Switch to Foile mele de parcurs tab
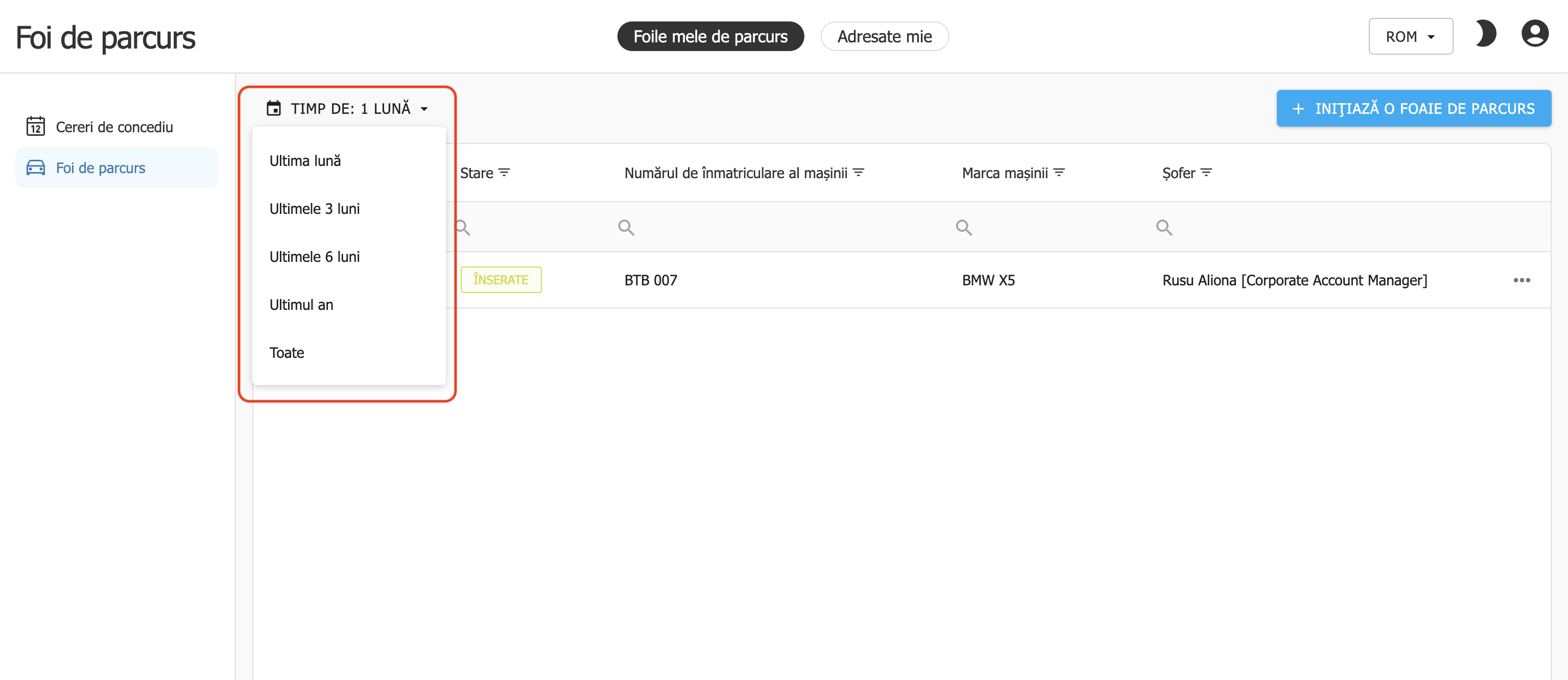 tap(710, 36)
